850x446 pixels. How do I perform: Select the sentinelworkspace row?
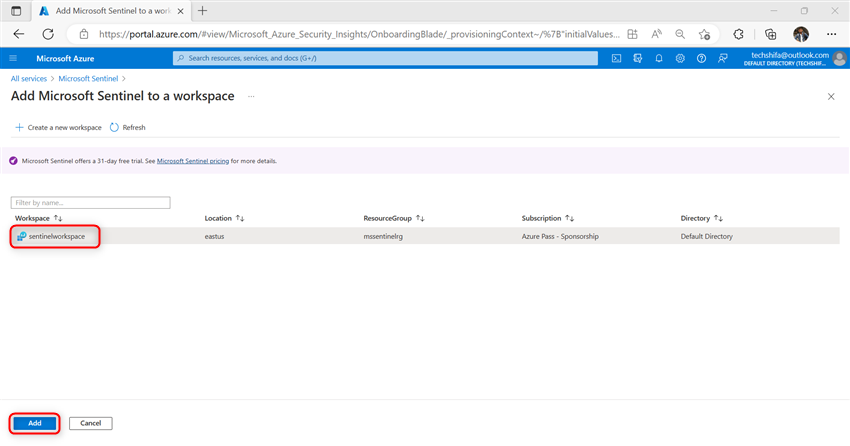click(x=425, y=236)
